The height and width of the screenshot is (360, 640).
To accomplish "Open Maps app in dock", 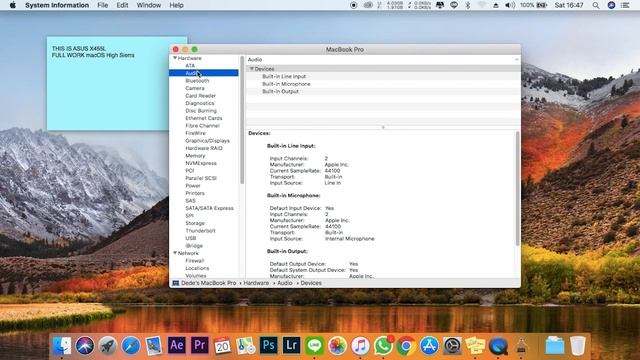I will [245, 346].
